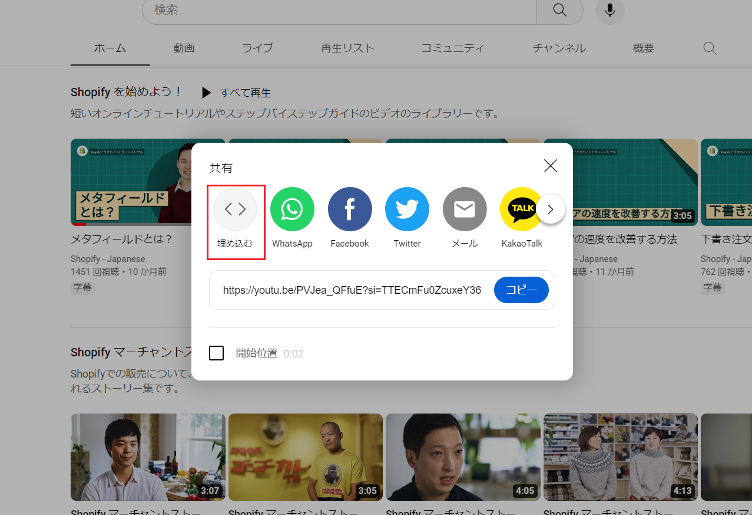Open the チャンネル tab
This screenshot has height=515, width=755.
coord(559,48)
